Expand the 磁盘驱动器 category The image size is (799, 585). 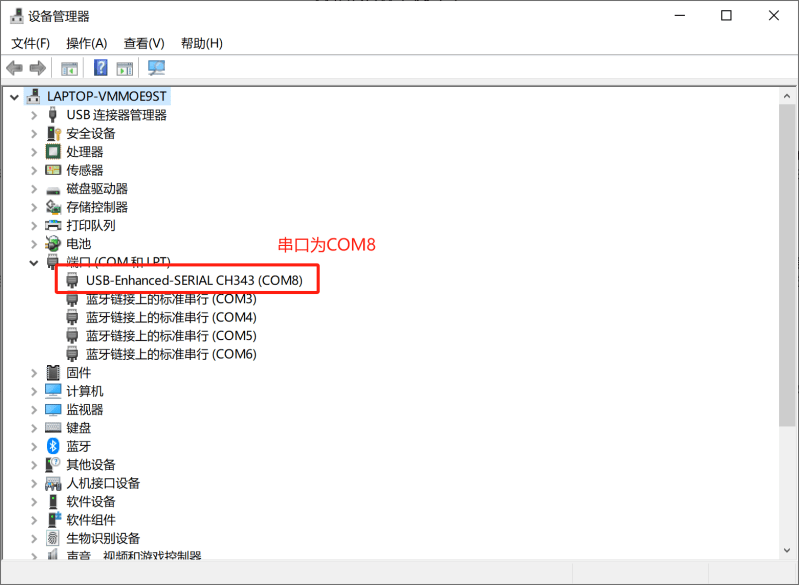(x=34, y=189)
